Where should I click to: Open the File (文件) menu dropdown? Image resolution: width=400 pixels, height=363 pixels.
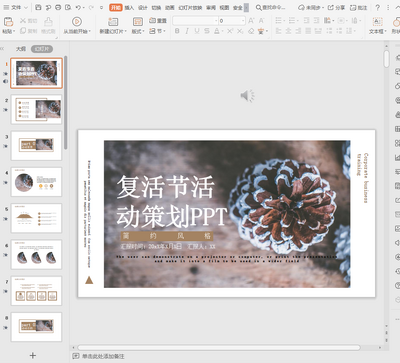pyautogui.click(x=16, y=7)
